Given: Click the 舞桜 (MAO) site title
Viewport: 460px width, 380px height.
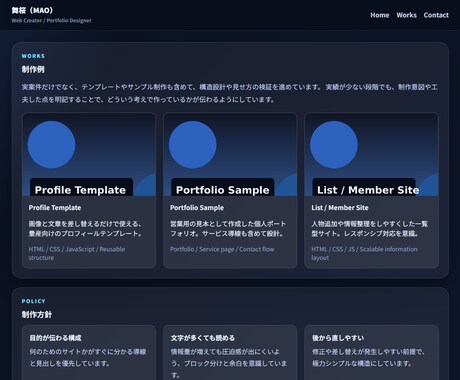Looking at the screenshot, I should (x=32, y=10).
